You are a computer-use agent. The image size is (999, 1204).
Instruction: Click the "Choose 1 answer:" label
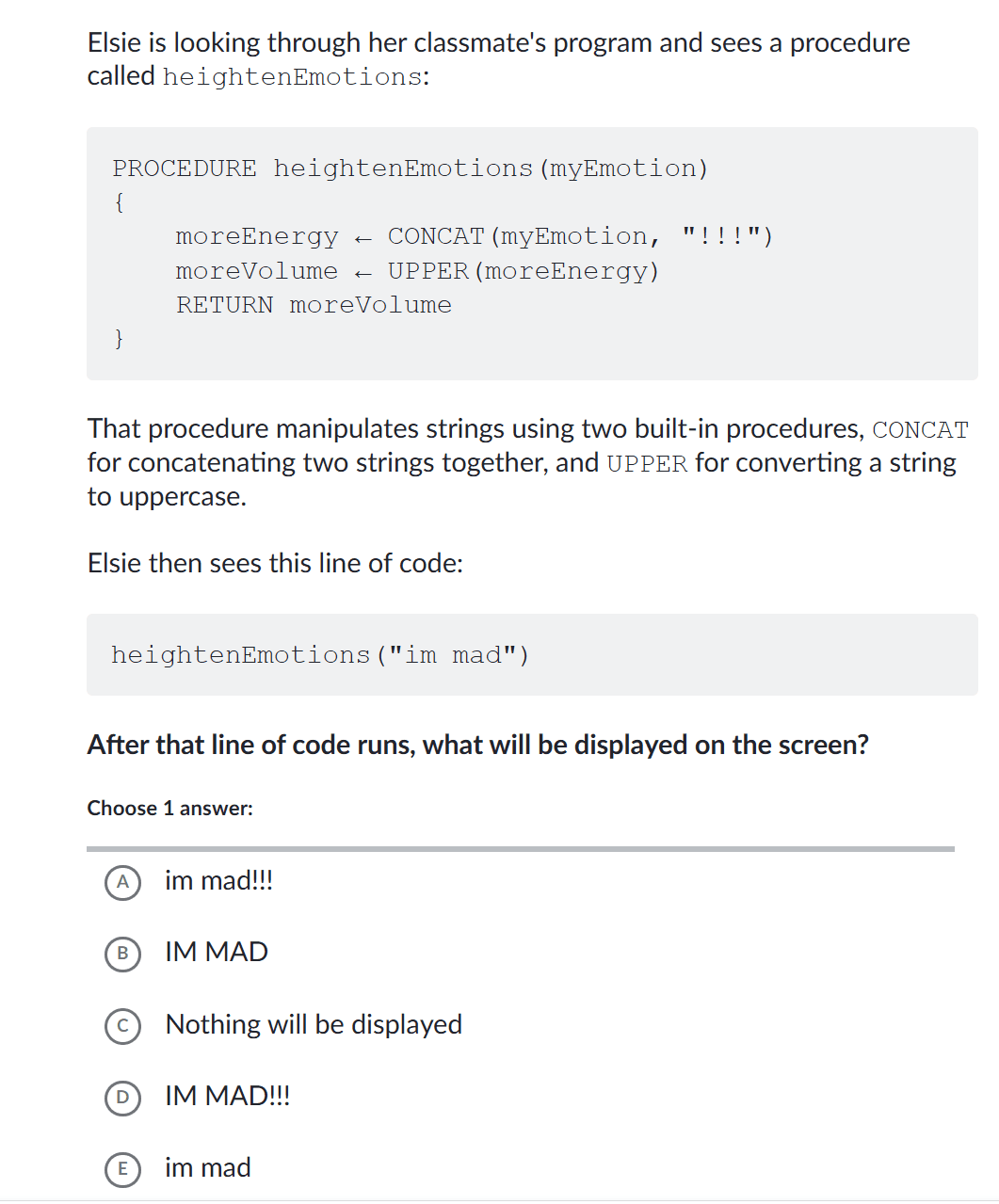(x=169, y=809)
